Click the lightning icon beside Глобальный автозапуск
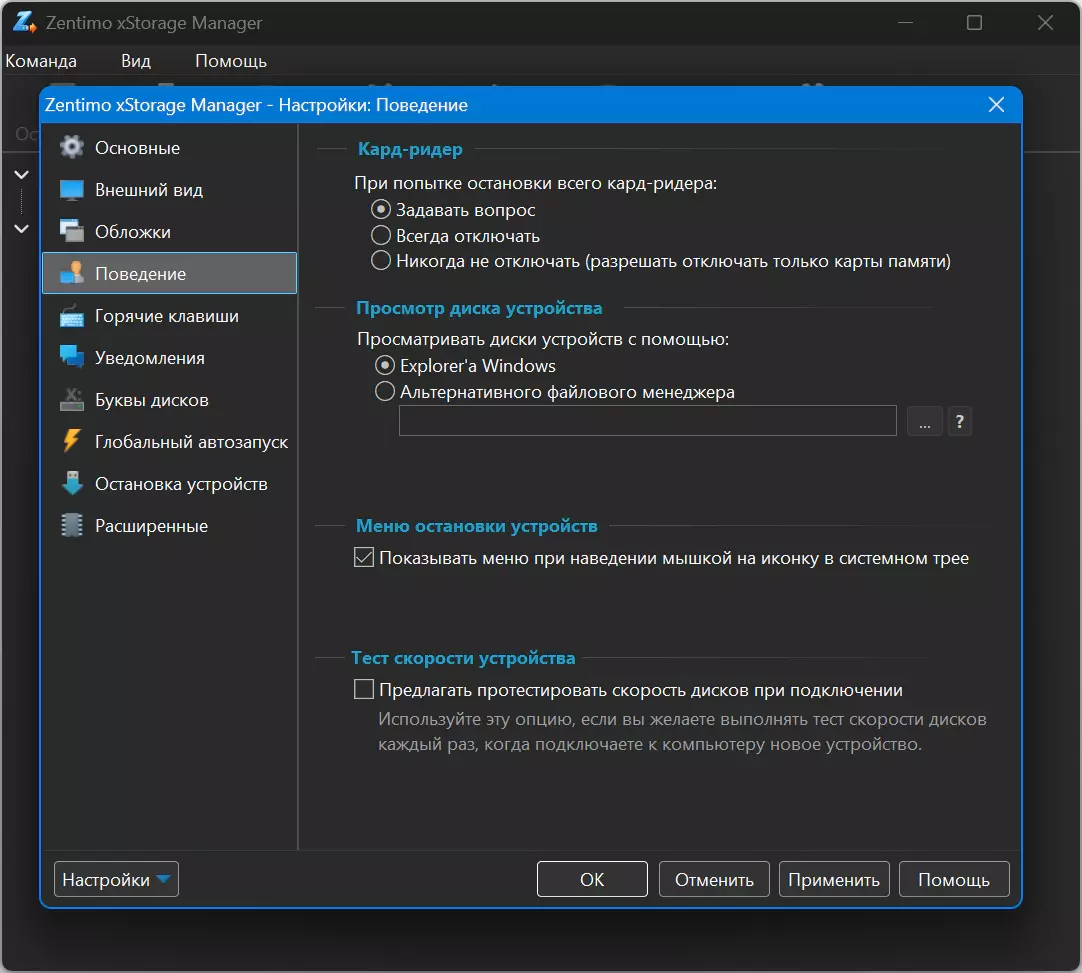Image resolution: width=1082 pixels, height=973 pixels. coord(72,442)
